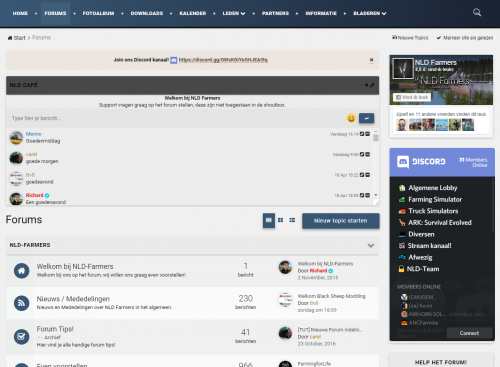Go to the Kalender menu item
The width and height of the screenshot is (500, 367).
193,13
